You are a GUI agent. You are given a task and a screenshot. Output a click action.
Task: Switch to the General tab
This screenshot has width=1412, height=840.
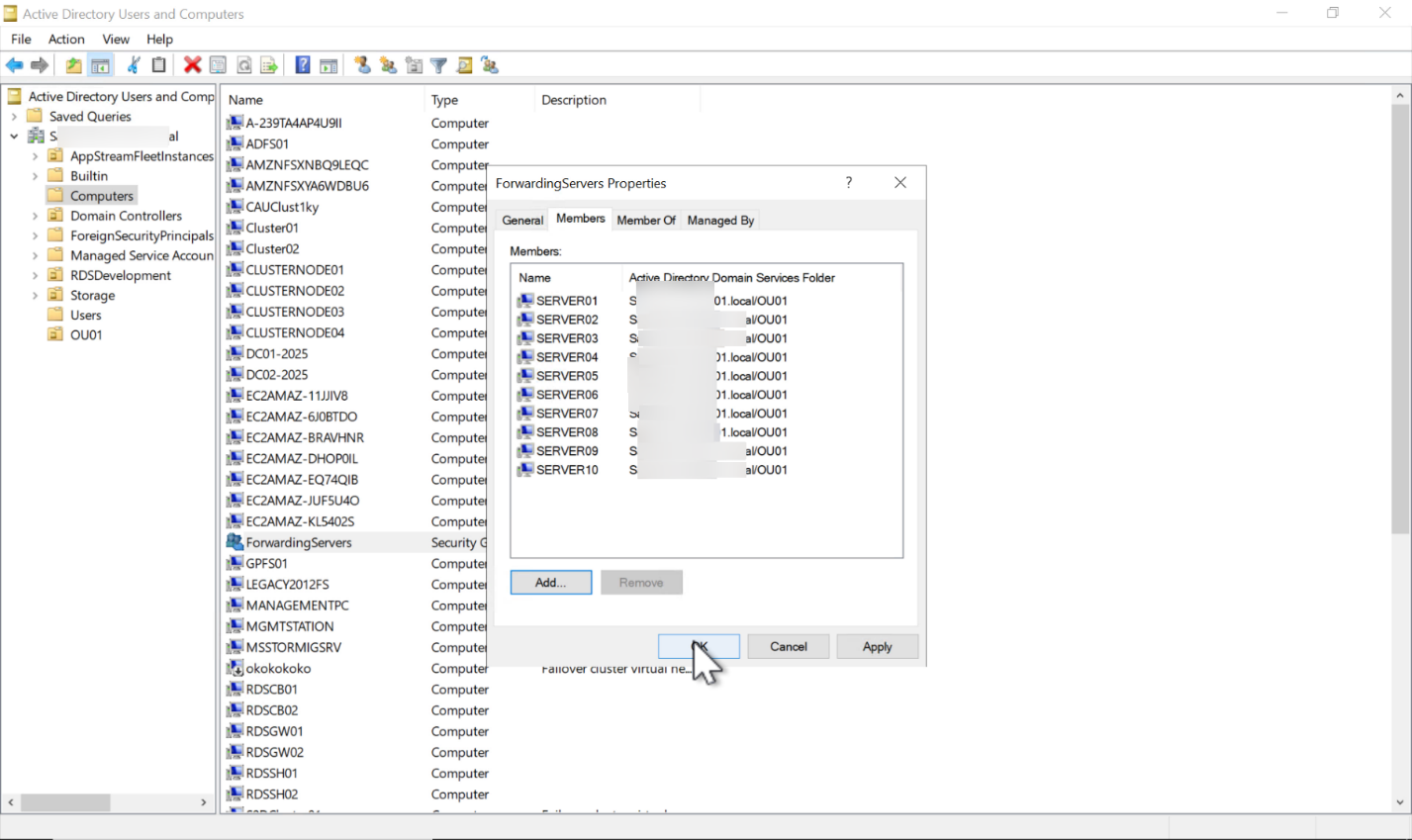click(x=522, y=220)
